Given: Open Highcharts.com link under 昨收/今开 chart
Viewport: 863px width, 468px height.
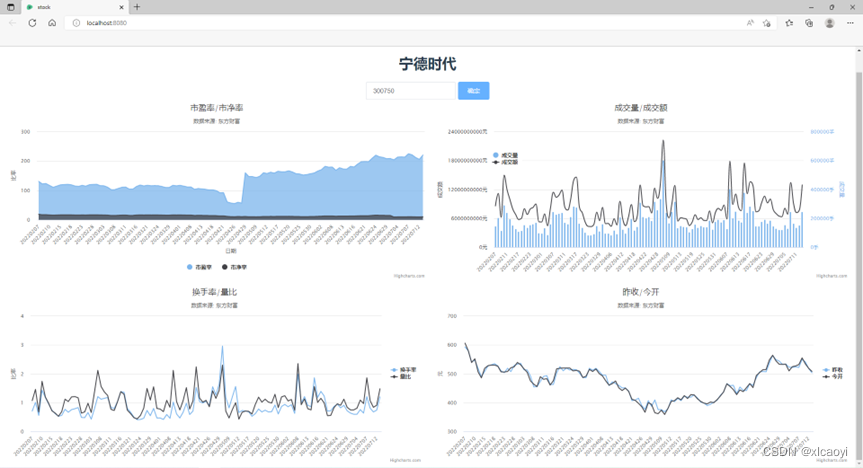Looking at the screenshot, I should [832, 460].
